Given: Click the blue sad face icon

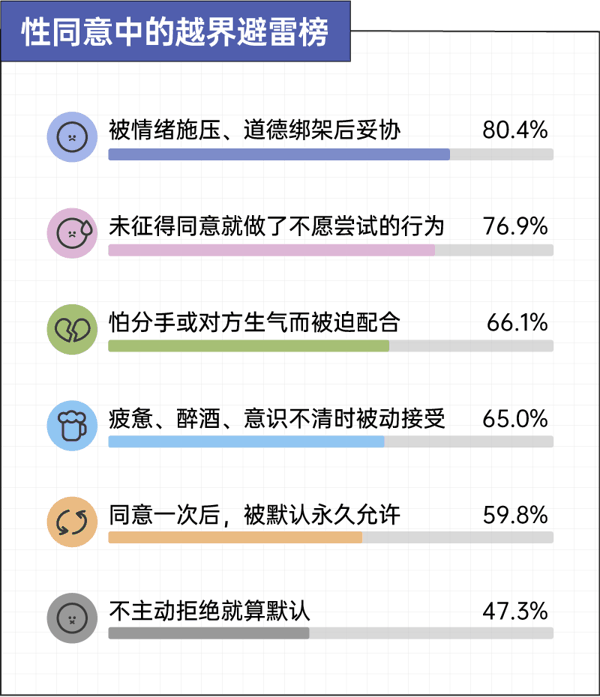Looking at the screenshot, I should tap(72, 137).
